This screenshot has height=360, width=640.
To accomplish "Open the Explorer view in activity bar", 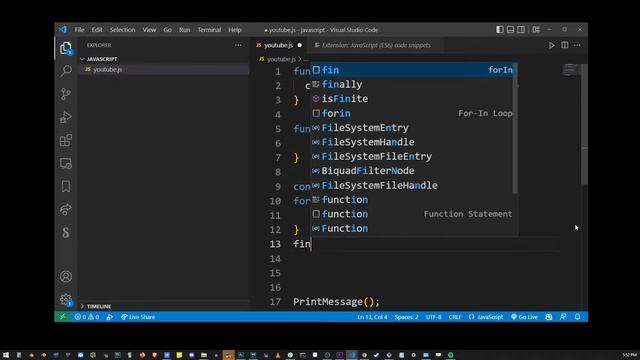I will tap(66, 48).
